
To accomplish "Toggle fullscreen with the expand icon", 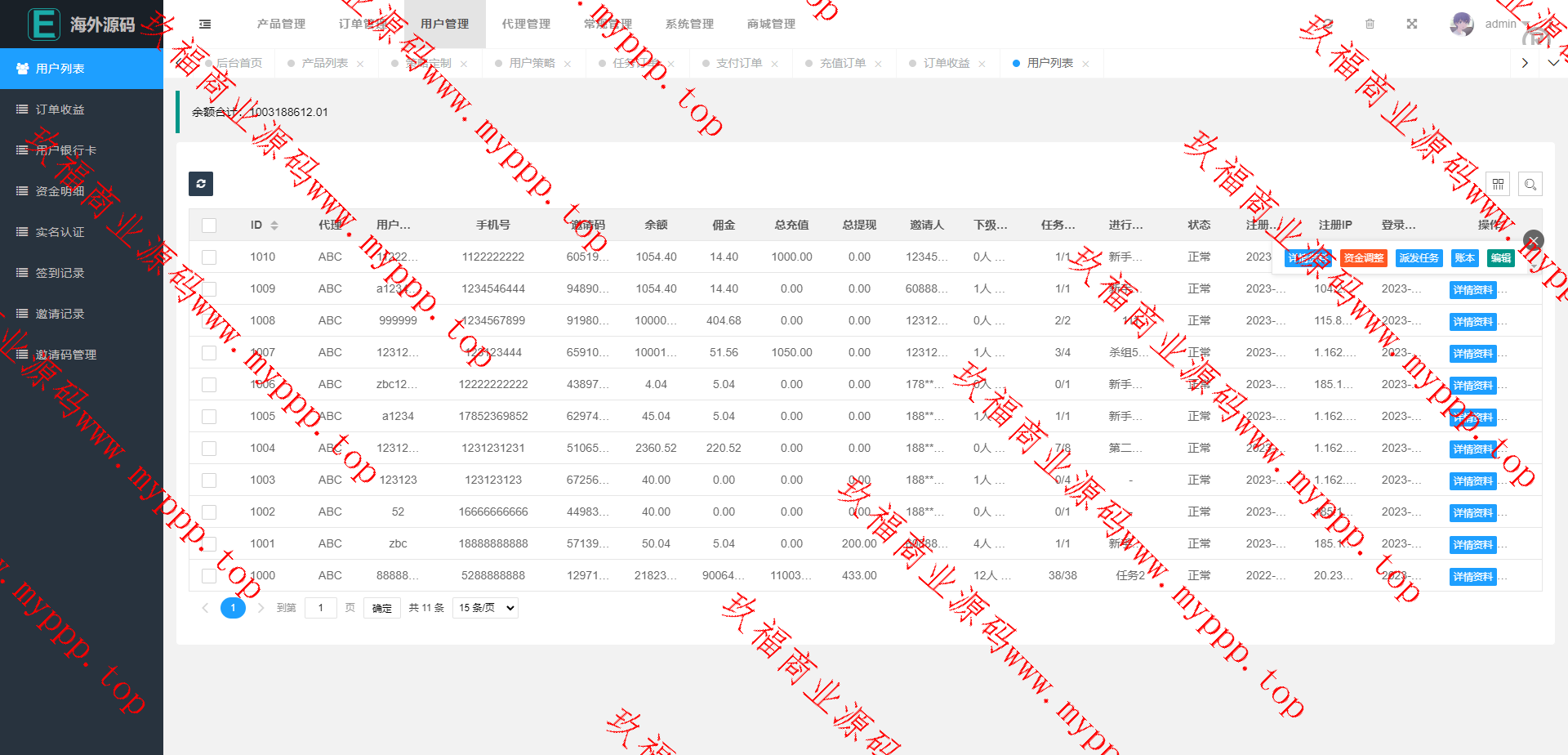I will pos(1411,25).
